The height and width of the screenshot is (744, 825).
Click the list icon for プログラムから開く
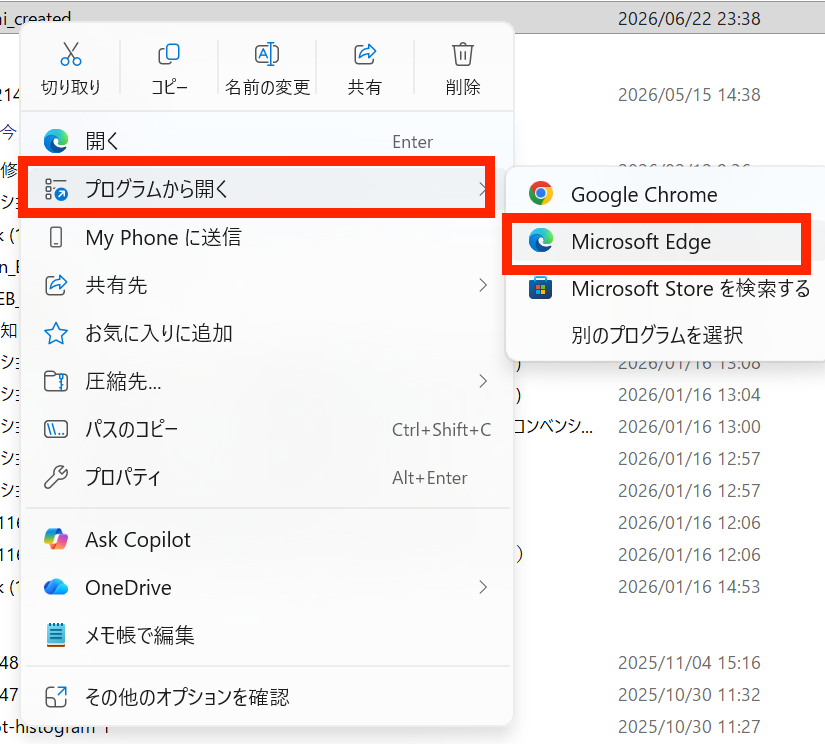[x=56, y=189]
